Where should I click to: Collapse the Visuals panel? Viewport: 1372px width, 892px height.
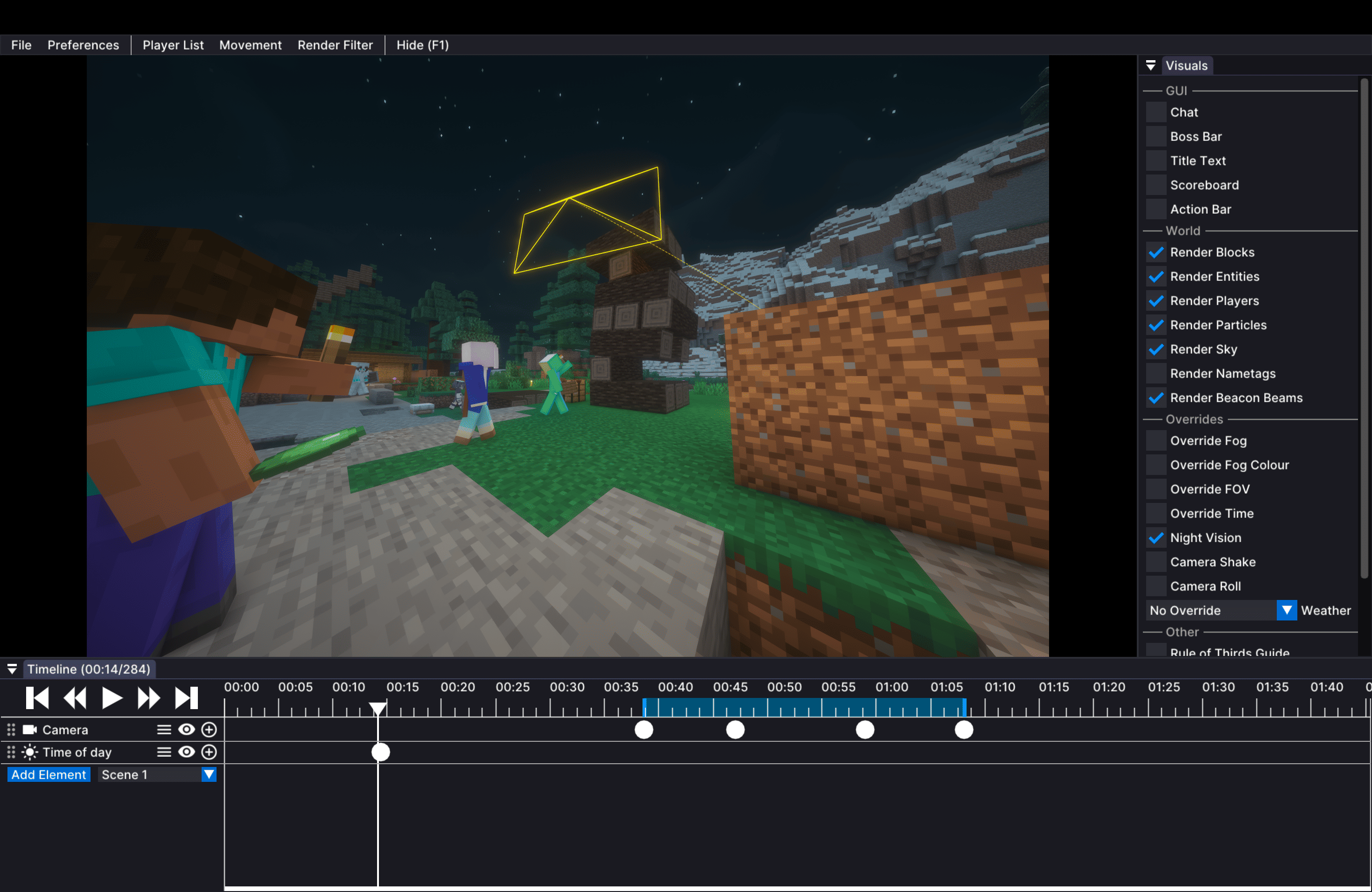[x=1151, y=66]
